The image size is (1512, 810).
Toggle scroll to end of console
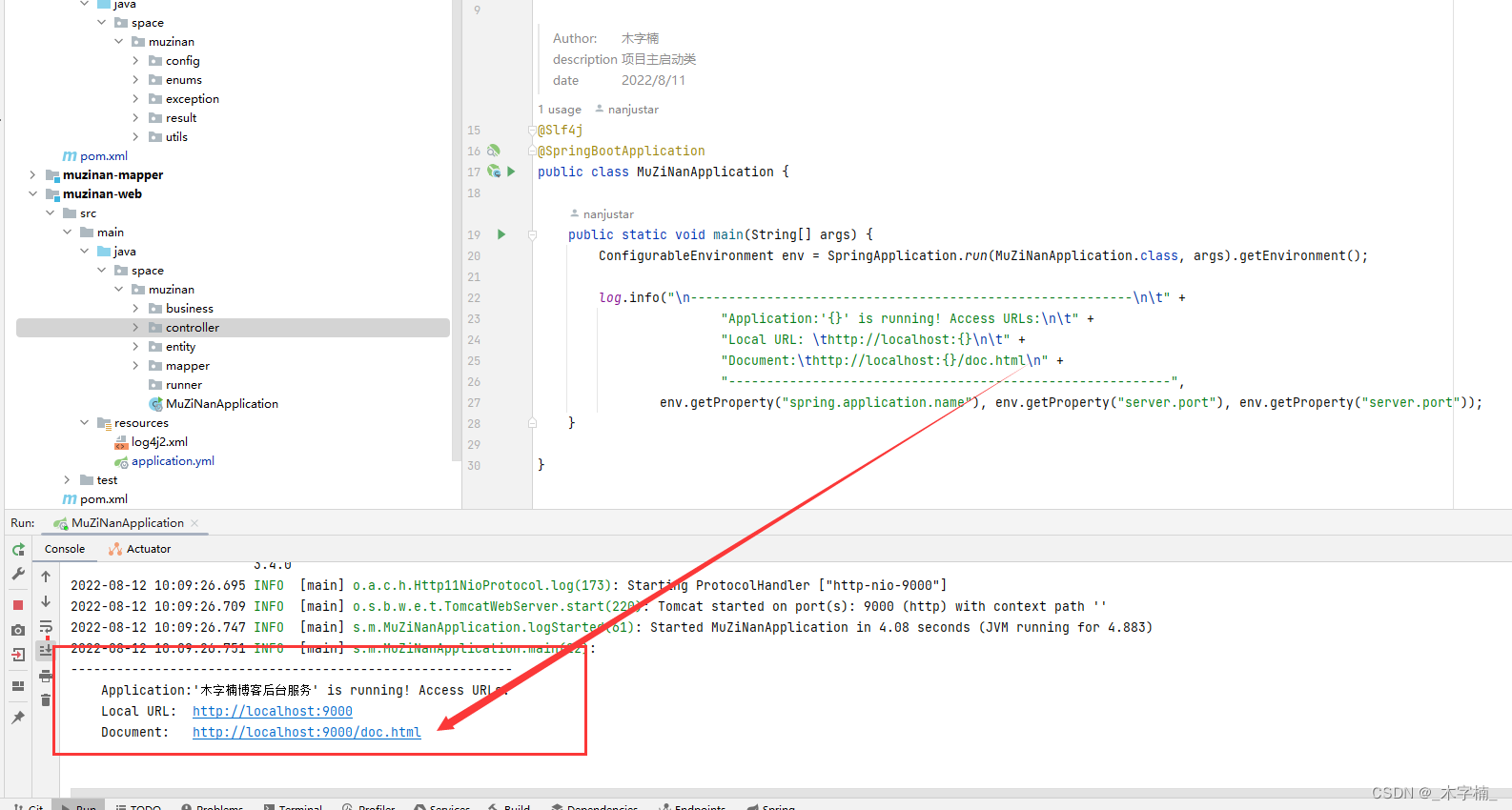click(x=46, y=650)
